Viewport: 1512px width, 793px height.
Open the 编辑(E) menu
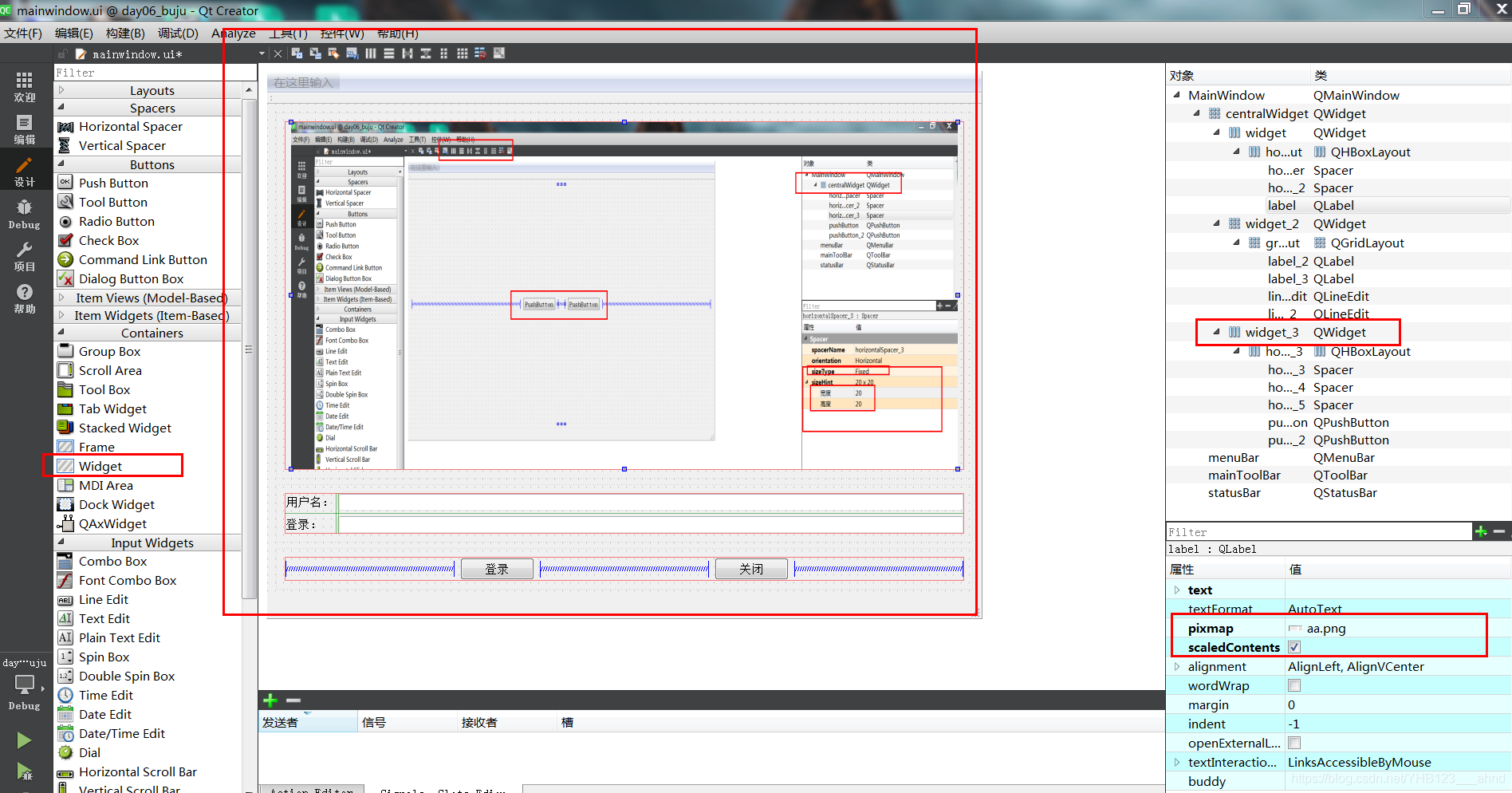click(x=73, y=33)
